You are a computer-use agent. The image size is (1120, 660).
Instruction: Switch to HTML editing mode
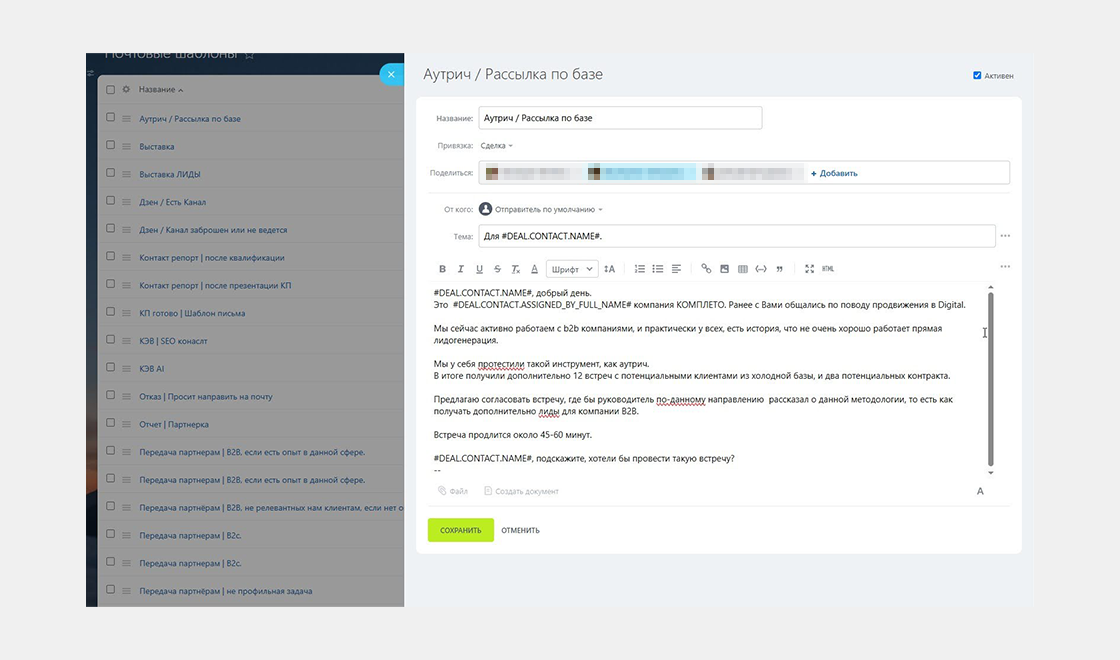tap(828, 268)
